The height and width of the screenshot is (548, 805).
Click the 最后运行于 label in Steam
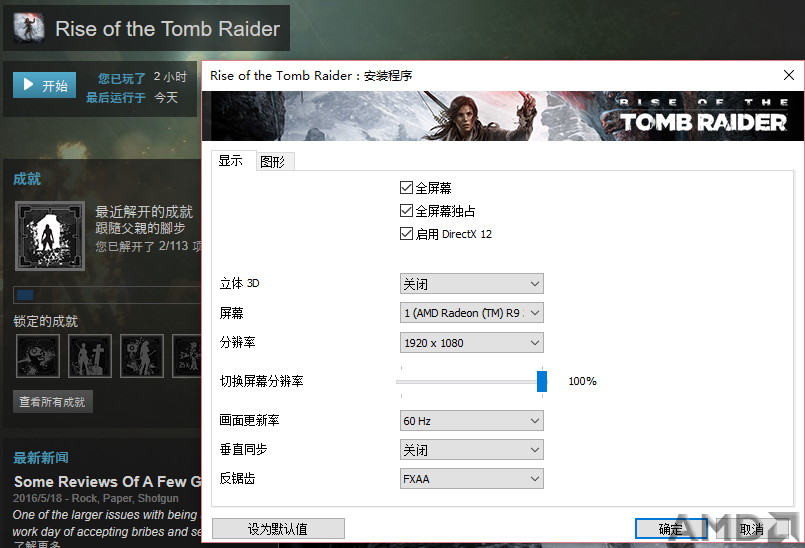pyautogui.click(x=116, y=98)
